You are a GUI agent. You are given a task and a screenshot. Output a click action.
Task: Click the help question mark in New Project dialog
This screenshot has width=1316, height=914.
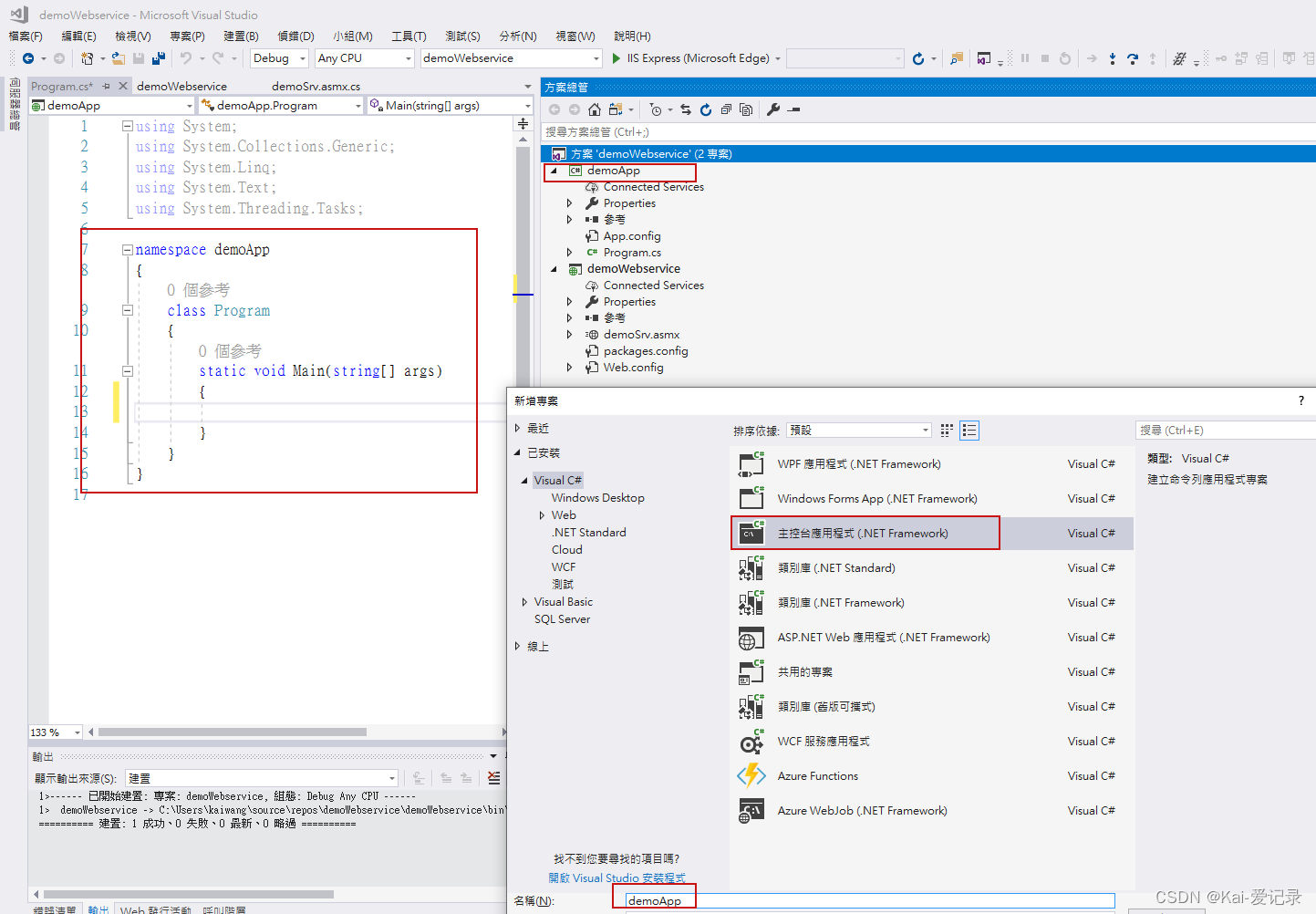pos(1301,400)
